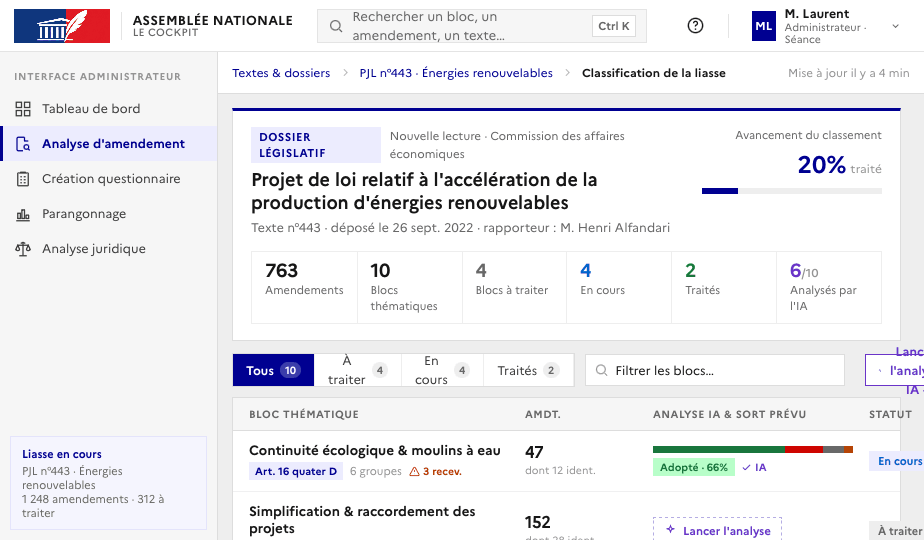The image size is (924, 540).
Task: Open the Liasse en cours card
Action: point(108,483)
